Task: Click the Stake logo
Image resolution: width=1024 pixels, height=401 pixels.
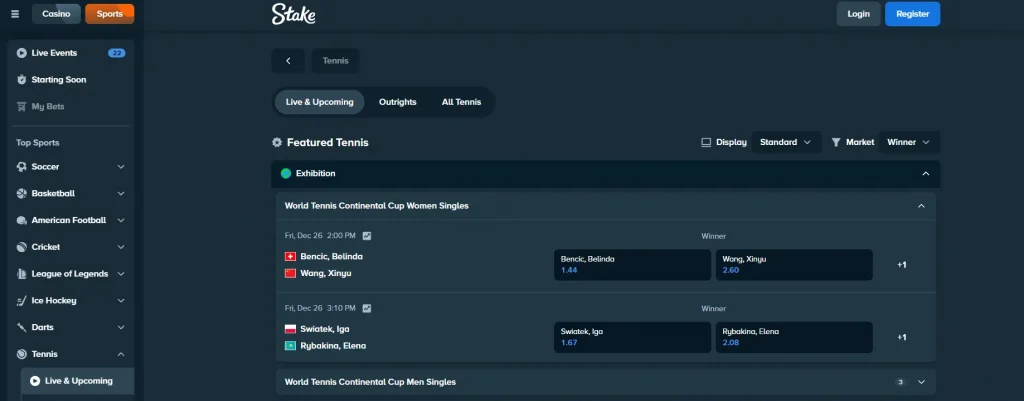Action: point(293,14)
